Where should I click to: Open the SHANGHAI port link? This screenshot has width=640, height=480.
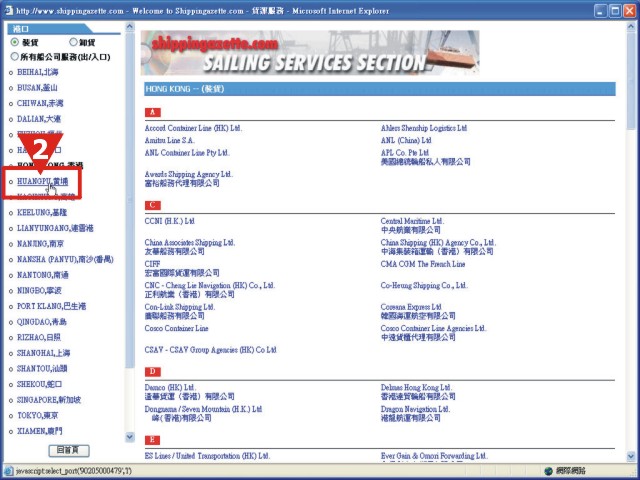coord(43,353)
